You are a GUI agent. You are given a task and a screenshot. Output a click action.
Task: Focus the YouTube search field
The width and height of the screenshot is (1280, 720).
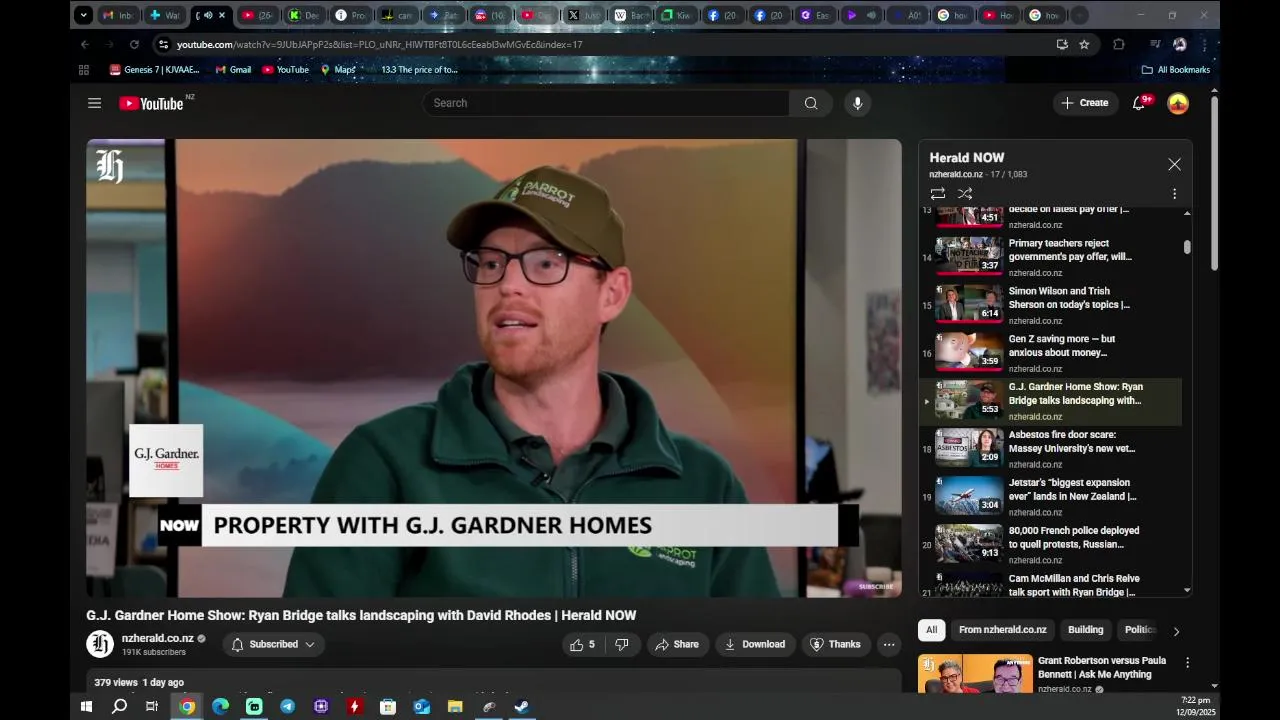pos(606,103)
